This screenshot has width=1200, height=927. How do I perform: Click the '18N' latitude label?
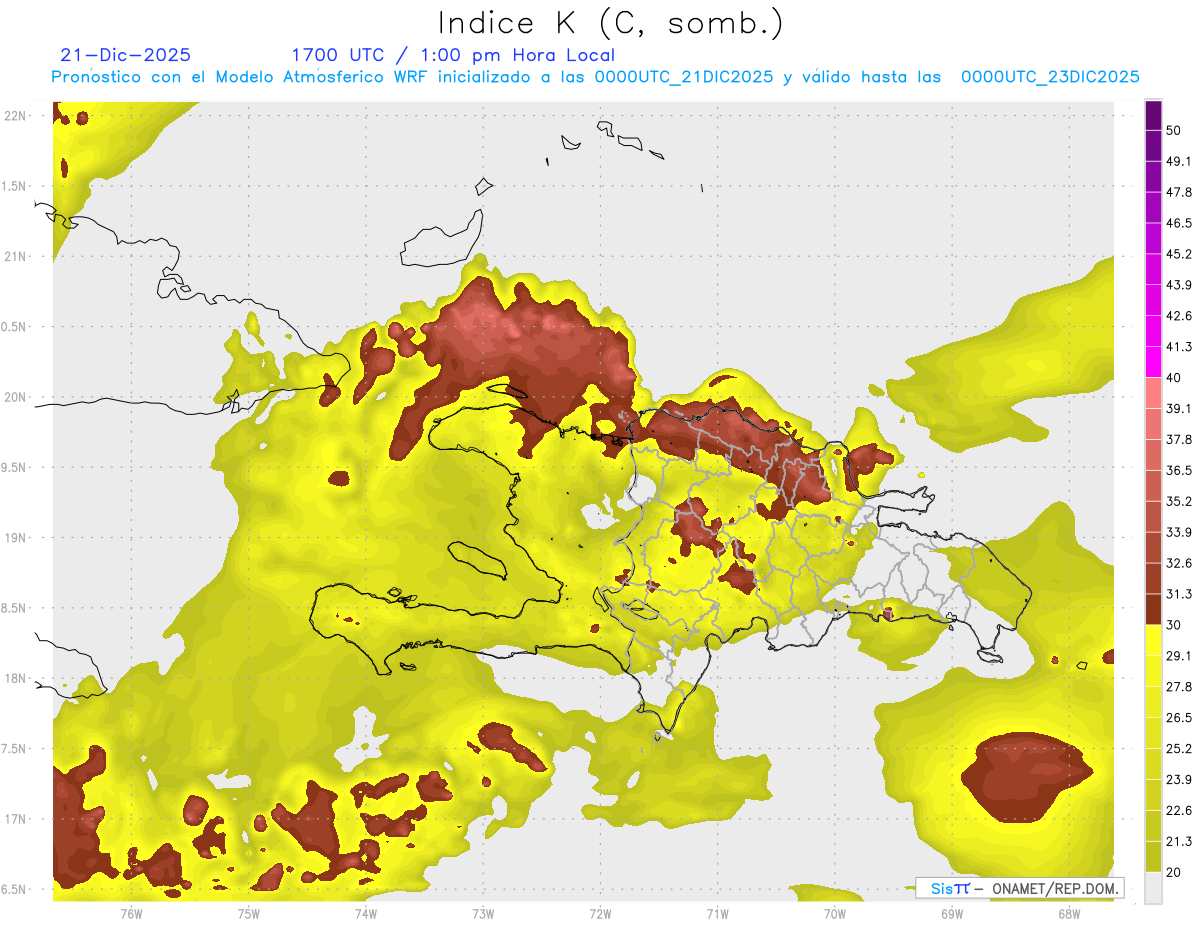coord(15,679)
